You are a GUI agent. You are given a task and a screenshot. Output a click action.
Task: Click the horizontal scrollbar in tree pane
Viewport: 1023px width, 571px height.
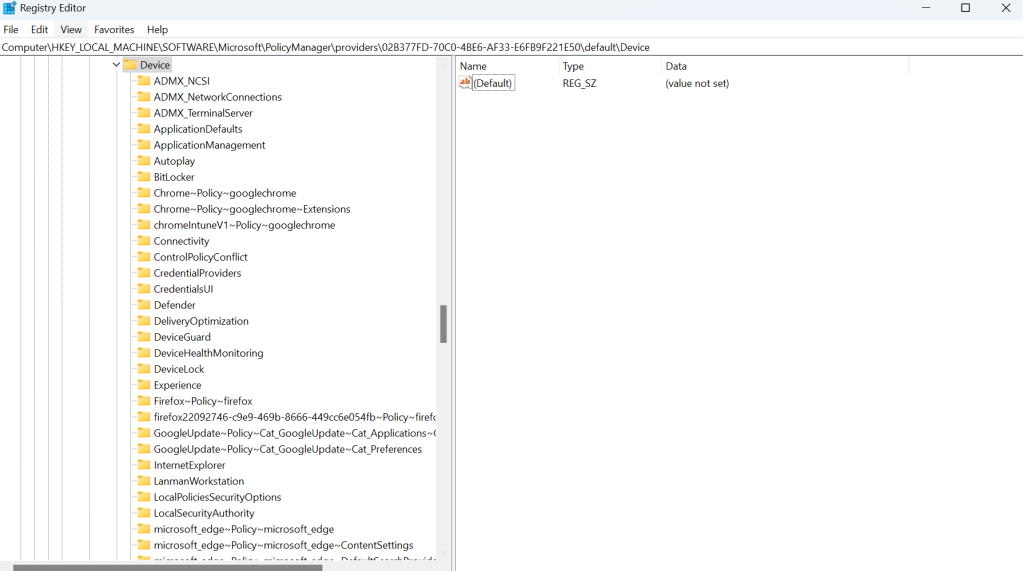(x=167, y=567)
